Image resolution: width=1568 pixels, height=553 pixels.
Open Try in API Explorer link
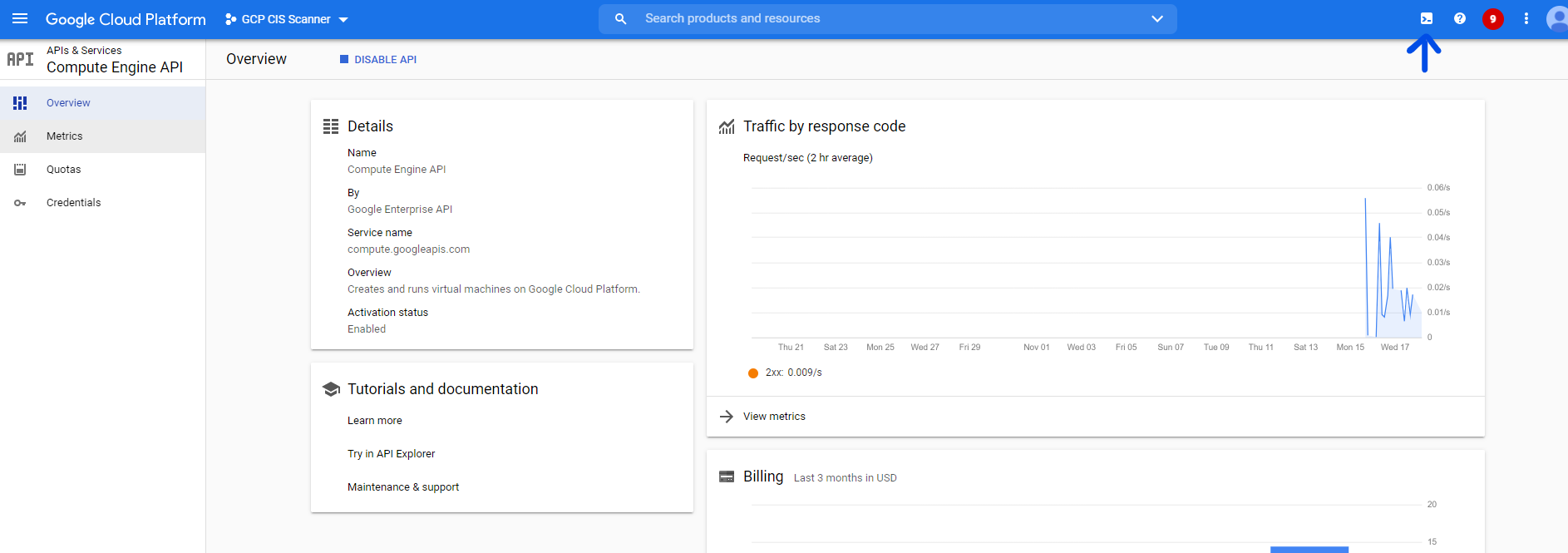pos(391,454)
